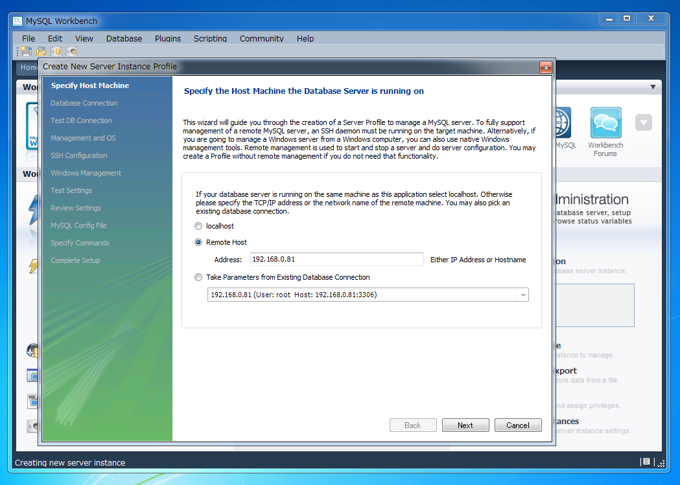Open the Plugins menu

pos(168,39)
